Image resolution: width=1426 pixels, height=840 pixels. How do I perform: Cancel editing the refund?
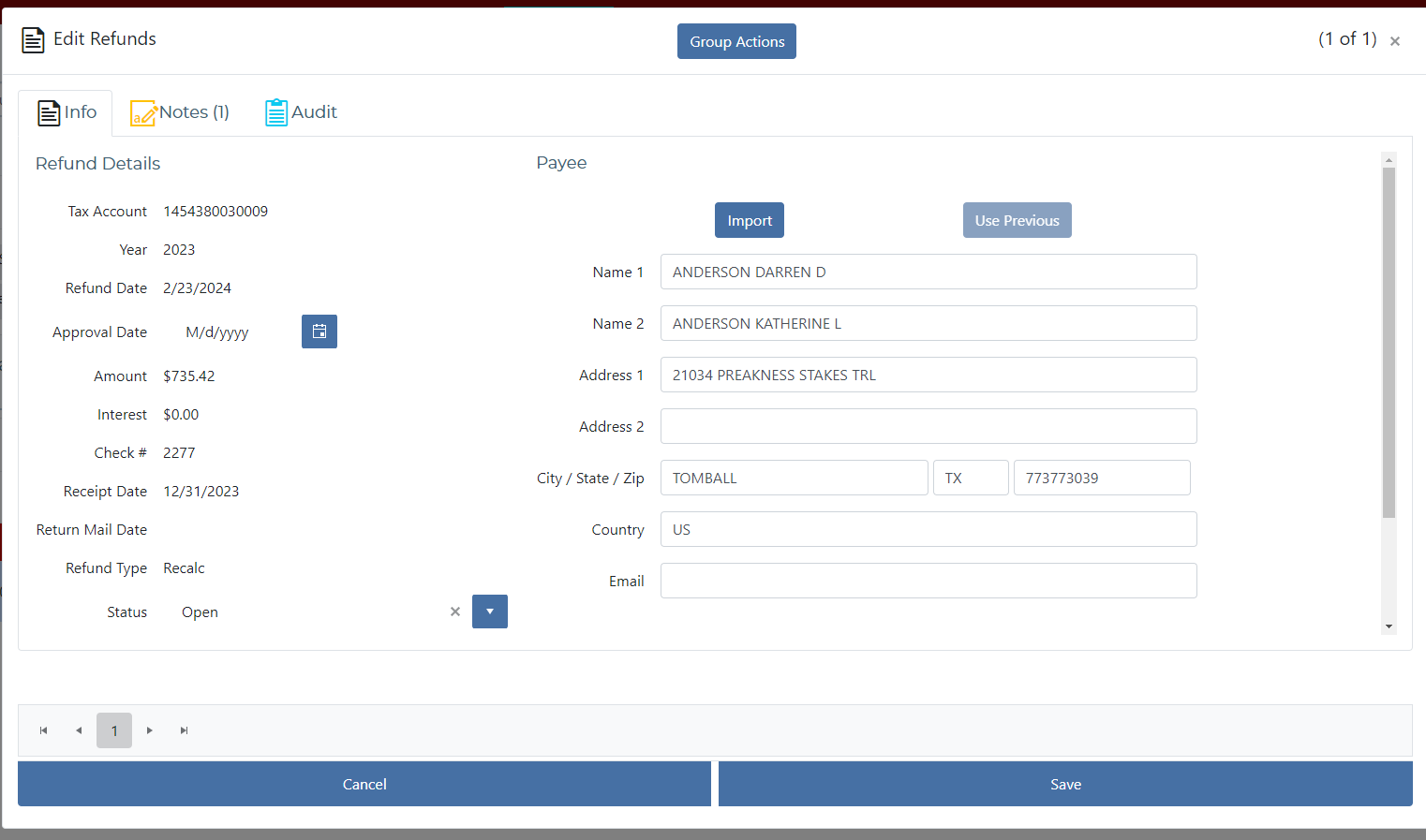(364, 784)
